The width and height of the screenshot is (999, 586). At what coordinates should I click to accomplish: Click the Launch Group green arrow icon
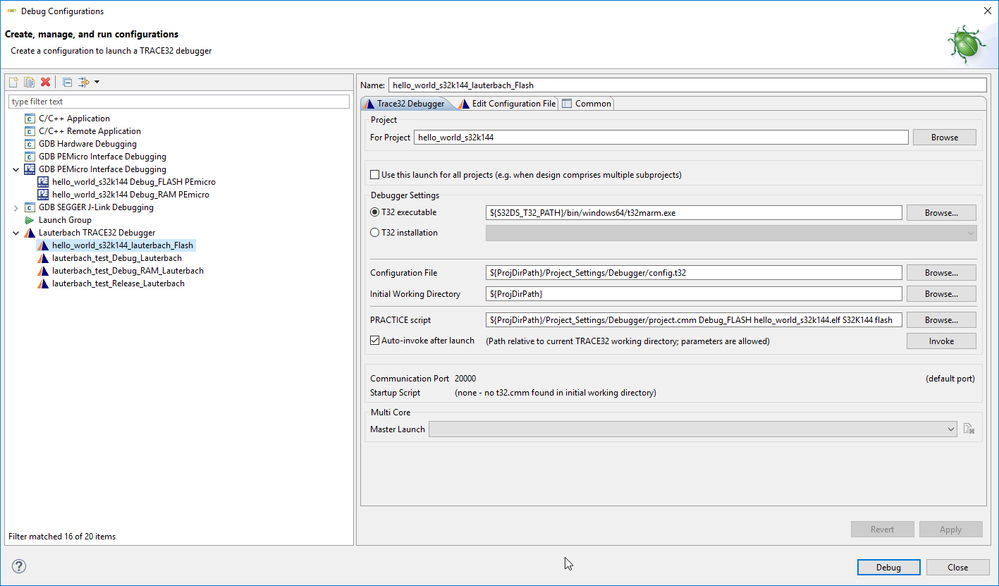tap(29, 220)
